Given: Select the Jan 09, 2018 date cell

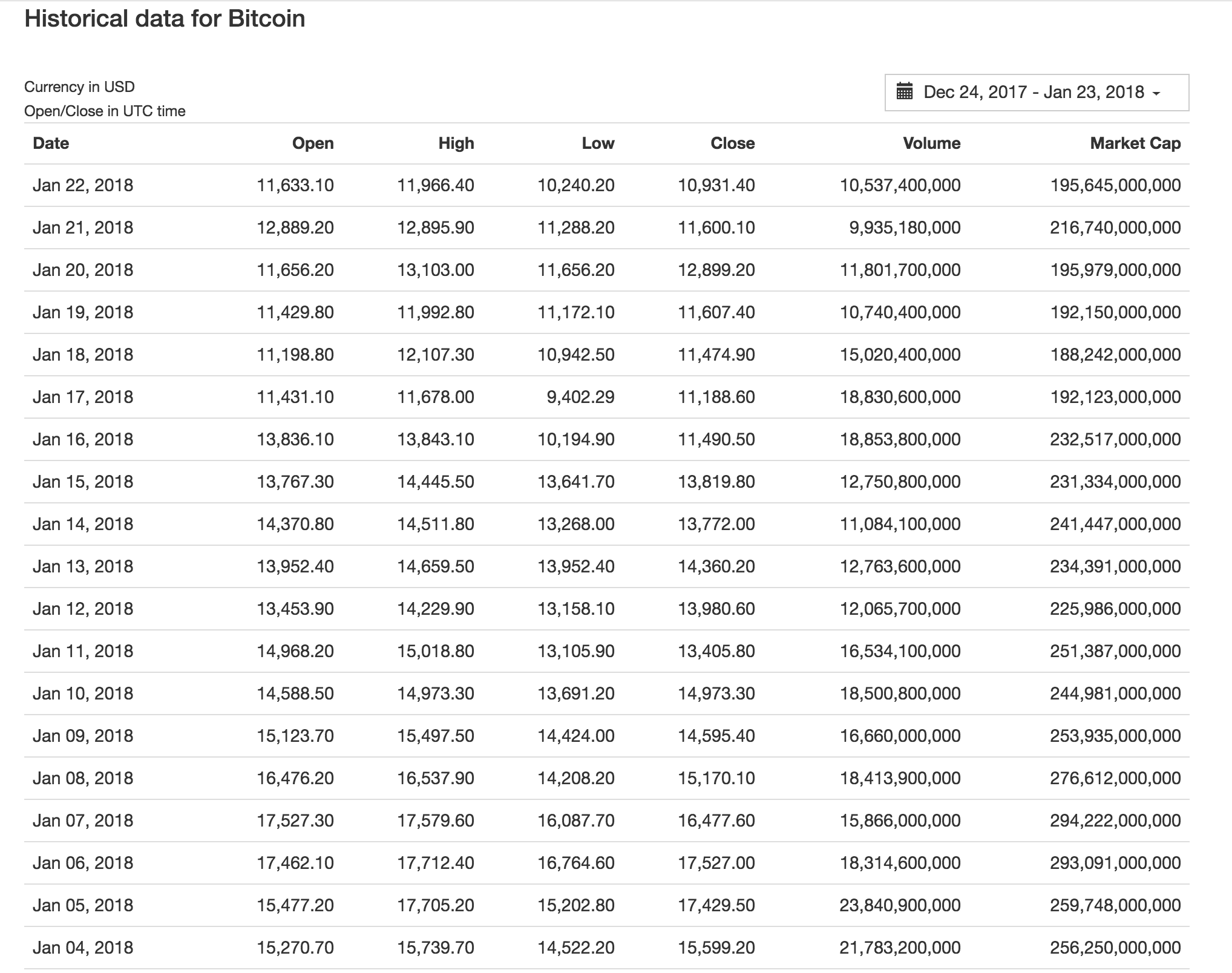Looking at the screenshot, I should (83, 736).
